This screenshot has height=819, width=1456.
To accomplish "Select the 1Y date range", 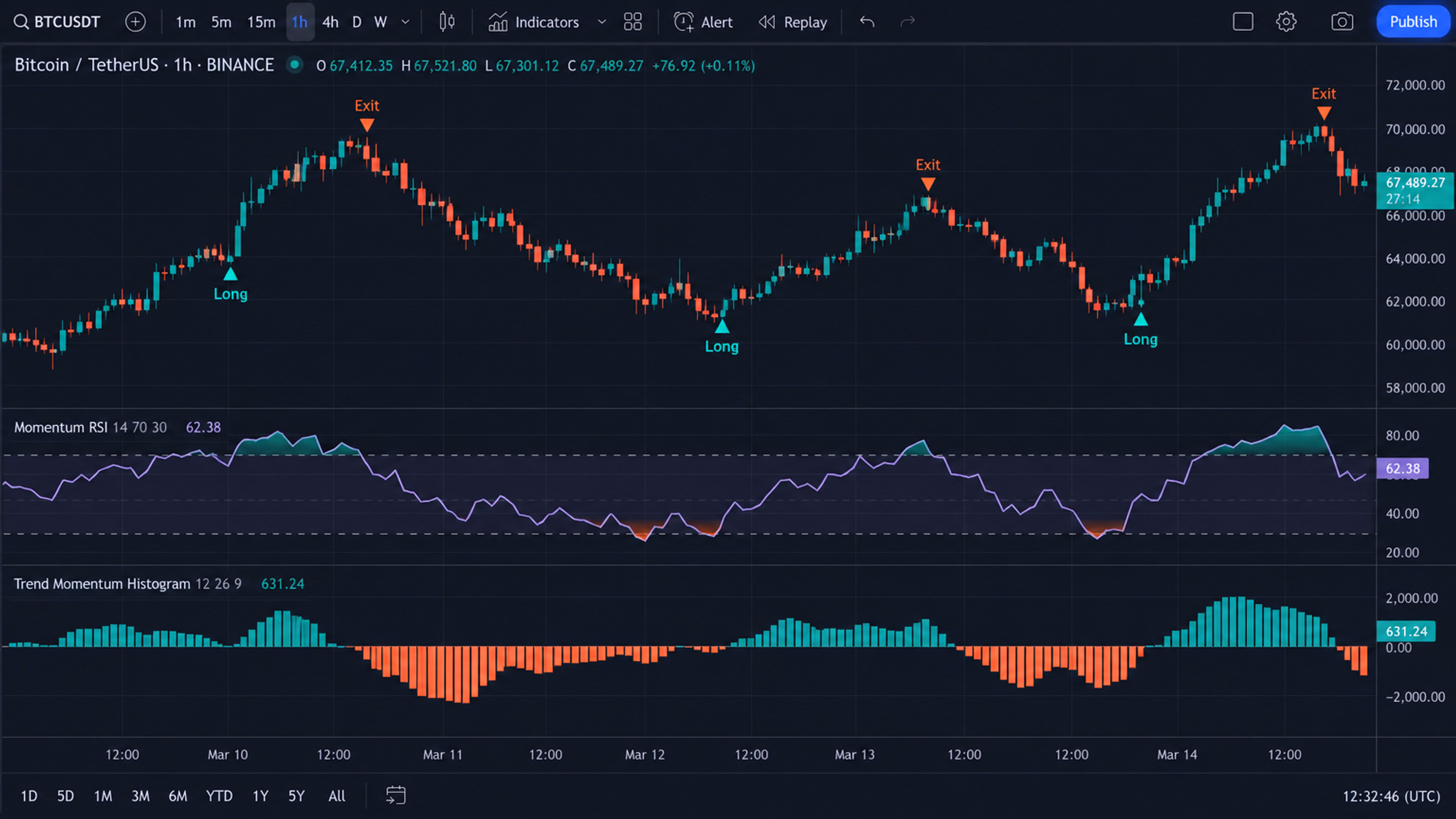I will pos(260,796).
